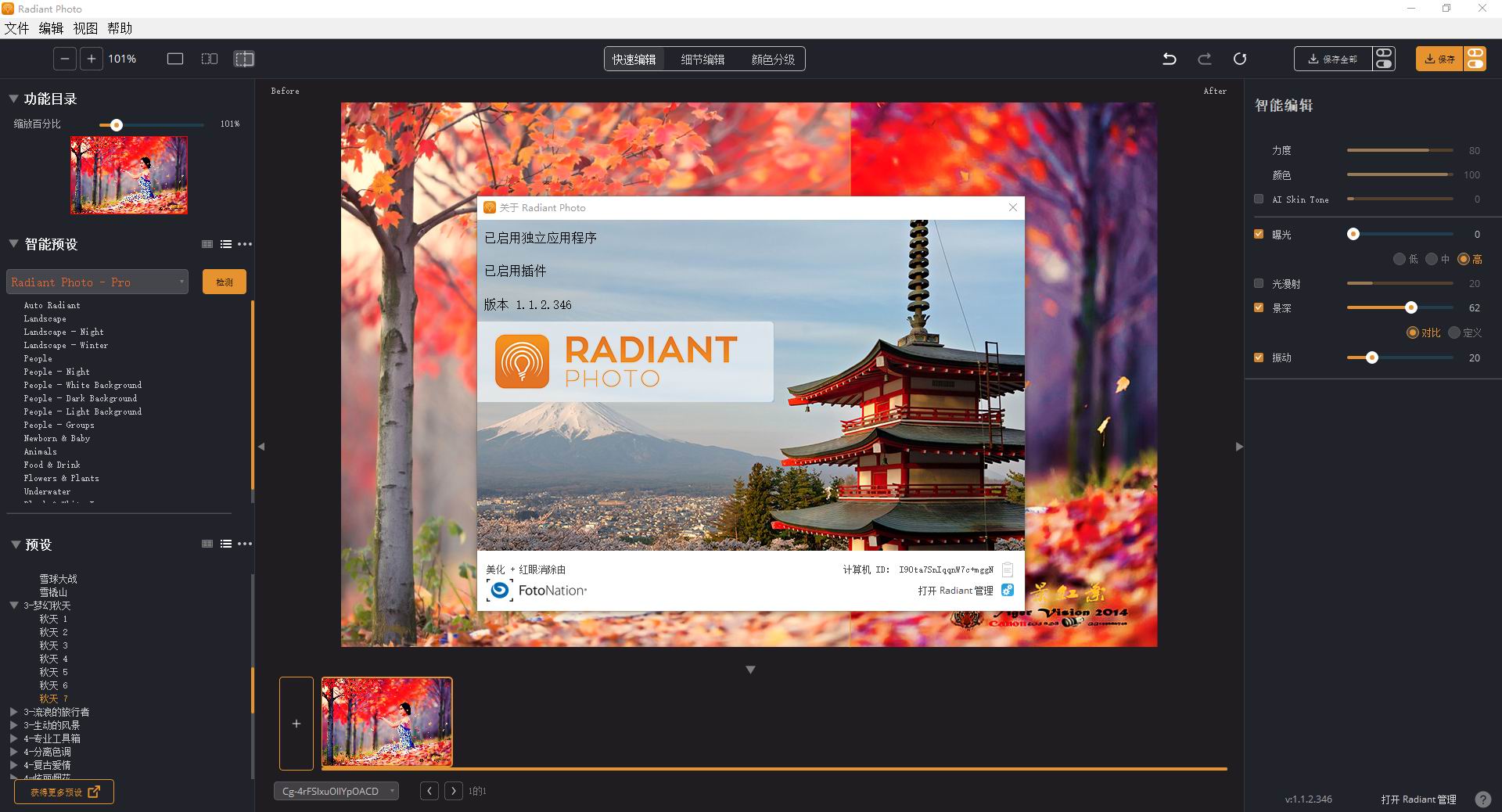Click Radiant manager icon in About dialog

[1008, 590]
